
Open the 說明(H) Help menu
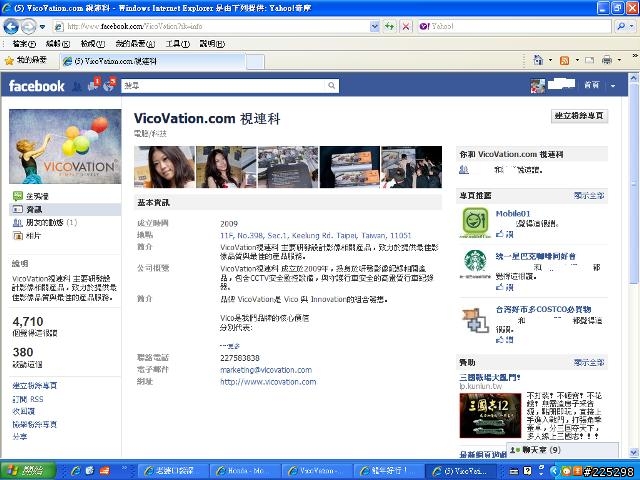click(x=212, y=44)
